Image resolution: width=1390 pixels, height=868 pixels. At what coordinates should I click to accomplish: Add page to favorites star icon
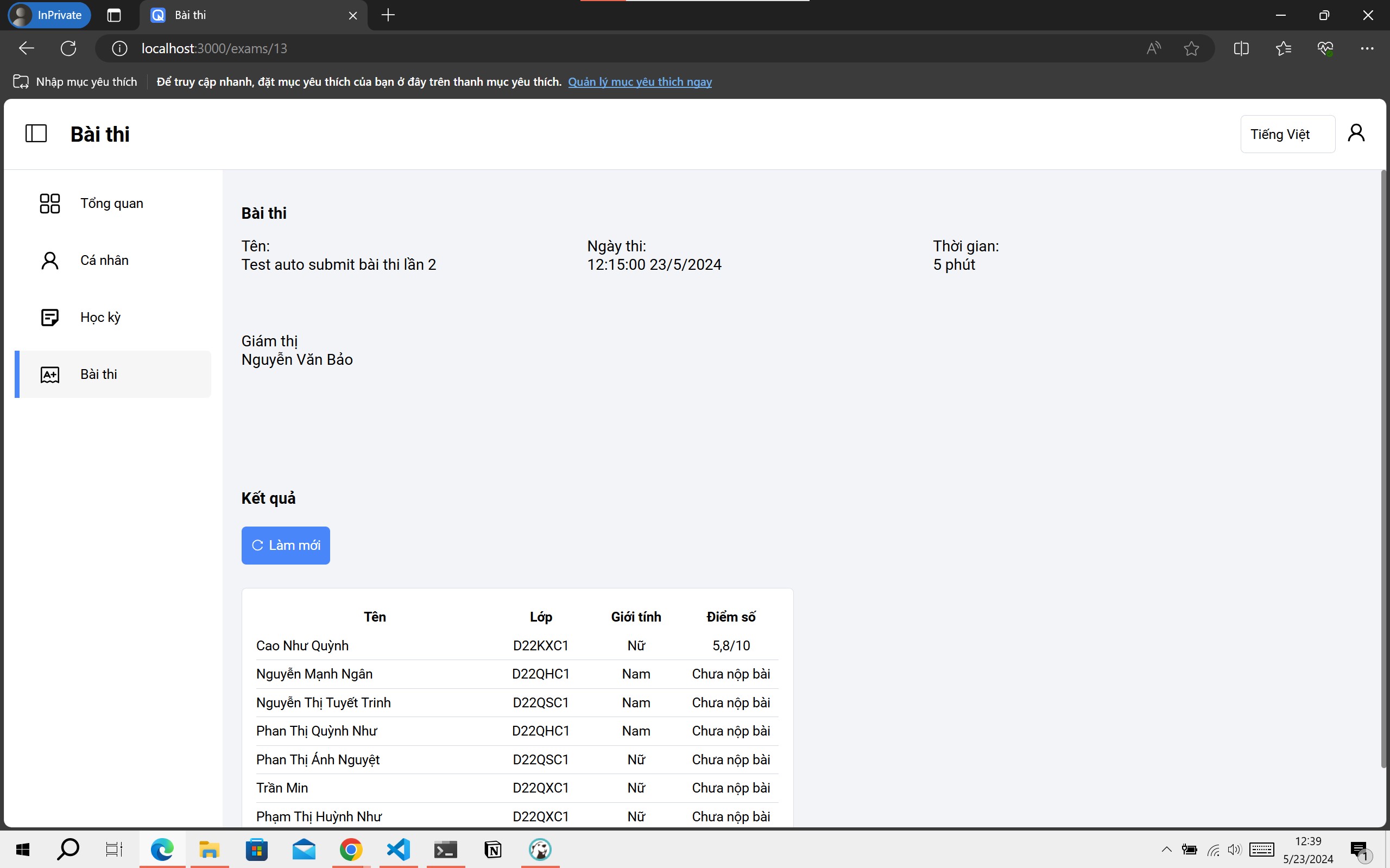coord(1191,49)
